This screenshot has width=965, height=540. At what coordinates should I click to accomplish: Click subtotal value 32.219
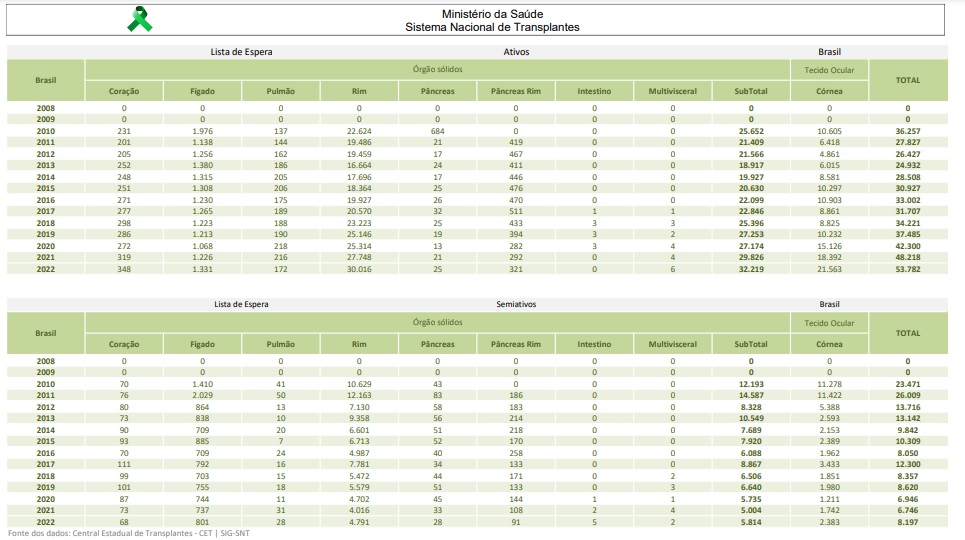click(x=751, y=269)
